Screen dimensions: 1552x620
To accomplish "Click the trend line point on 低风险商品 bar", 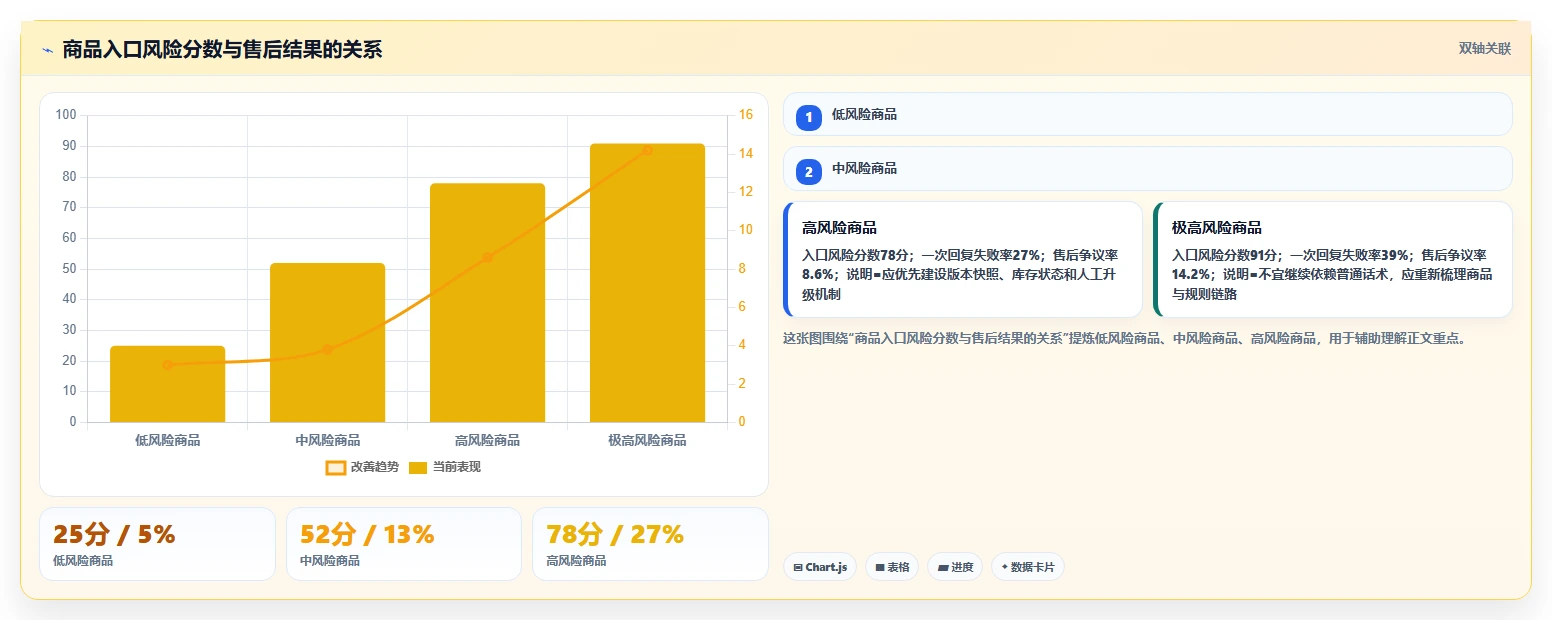I will click(x=168, y=365).
